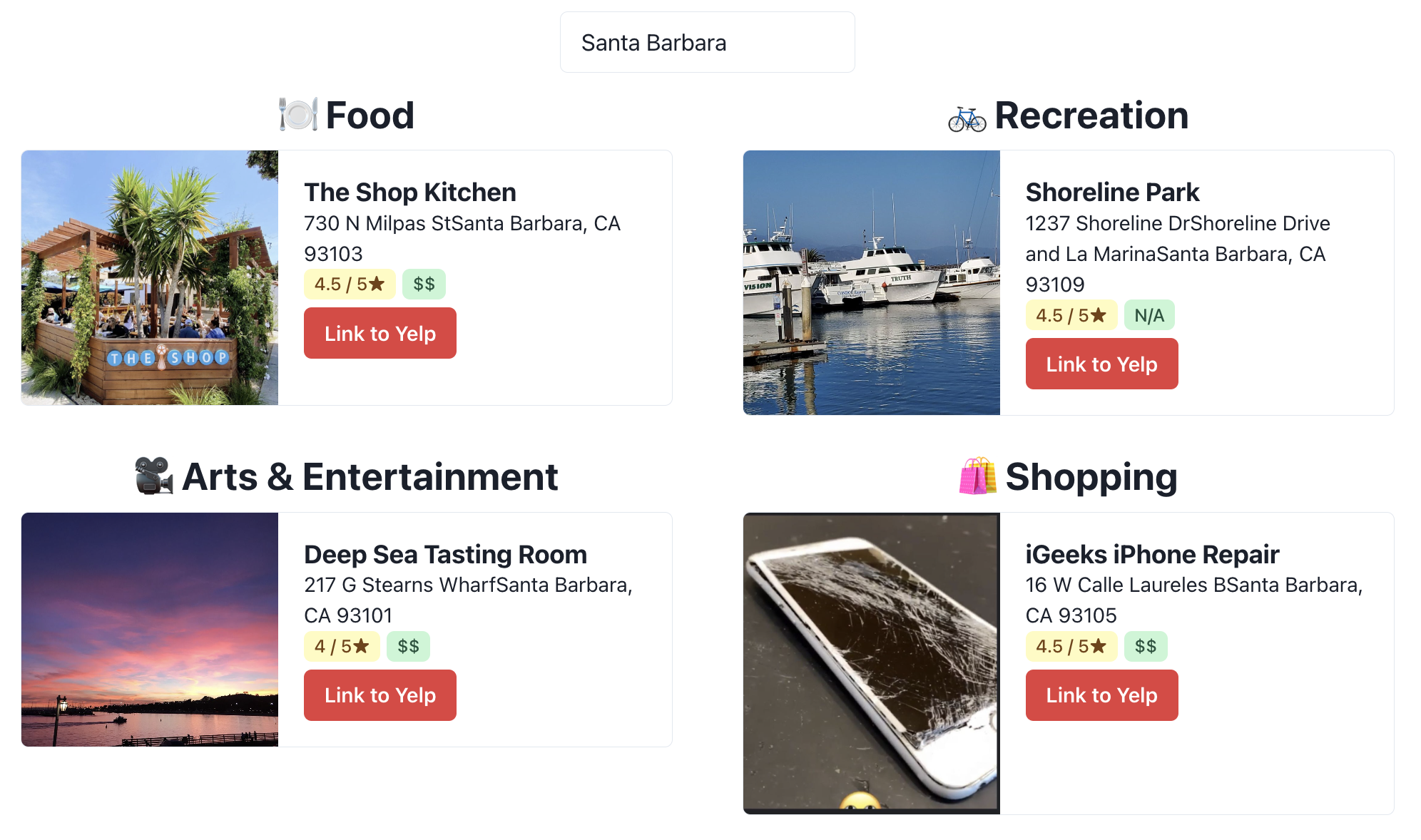Click the movie camera Arts icon
Screen dimensions: 1421x840
154,476
